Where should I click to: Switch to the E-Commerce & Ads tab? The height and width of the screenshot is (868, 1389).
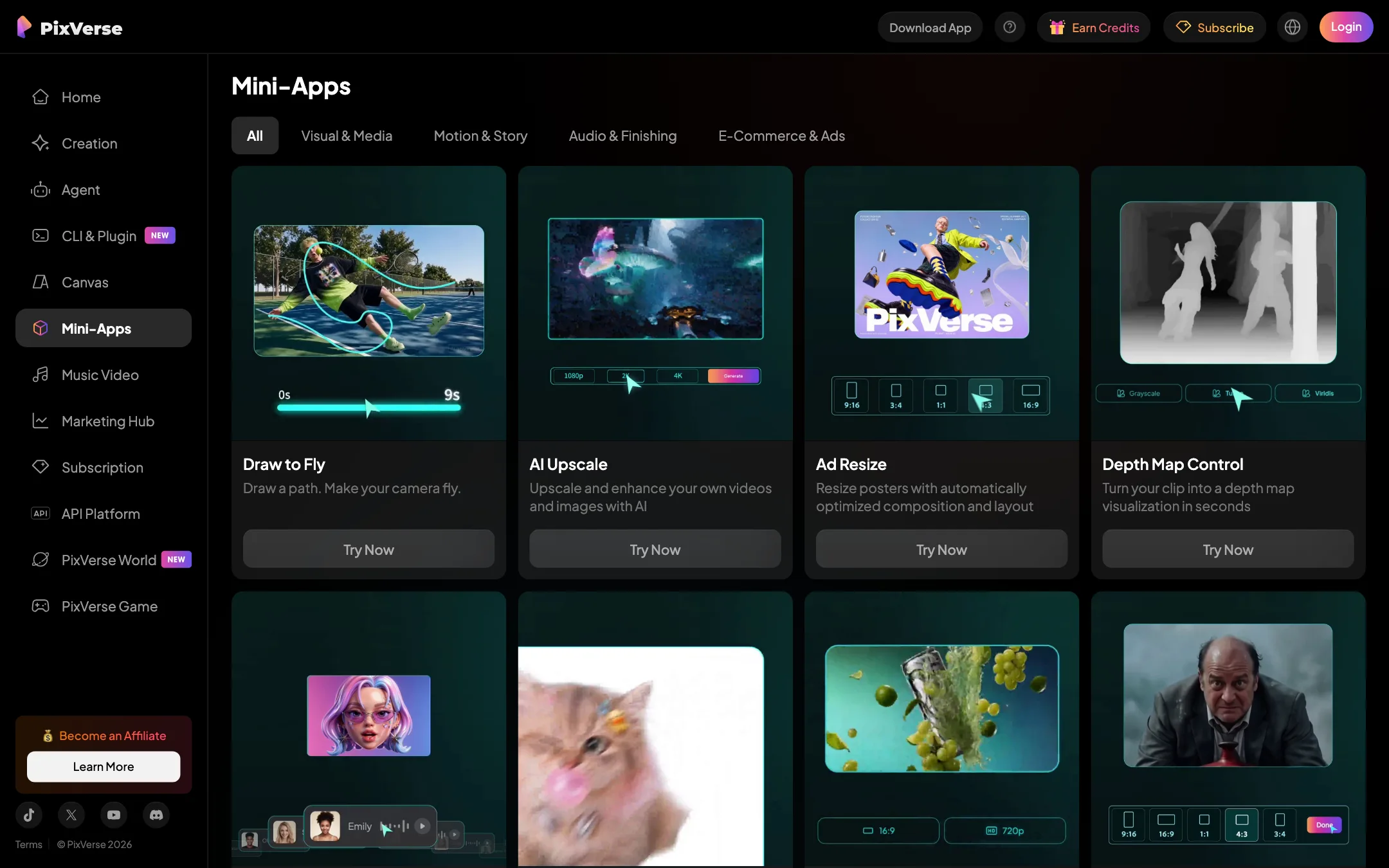coord(781,136)
